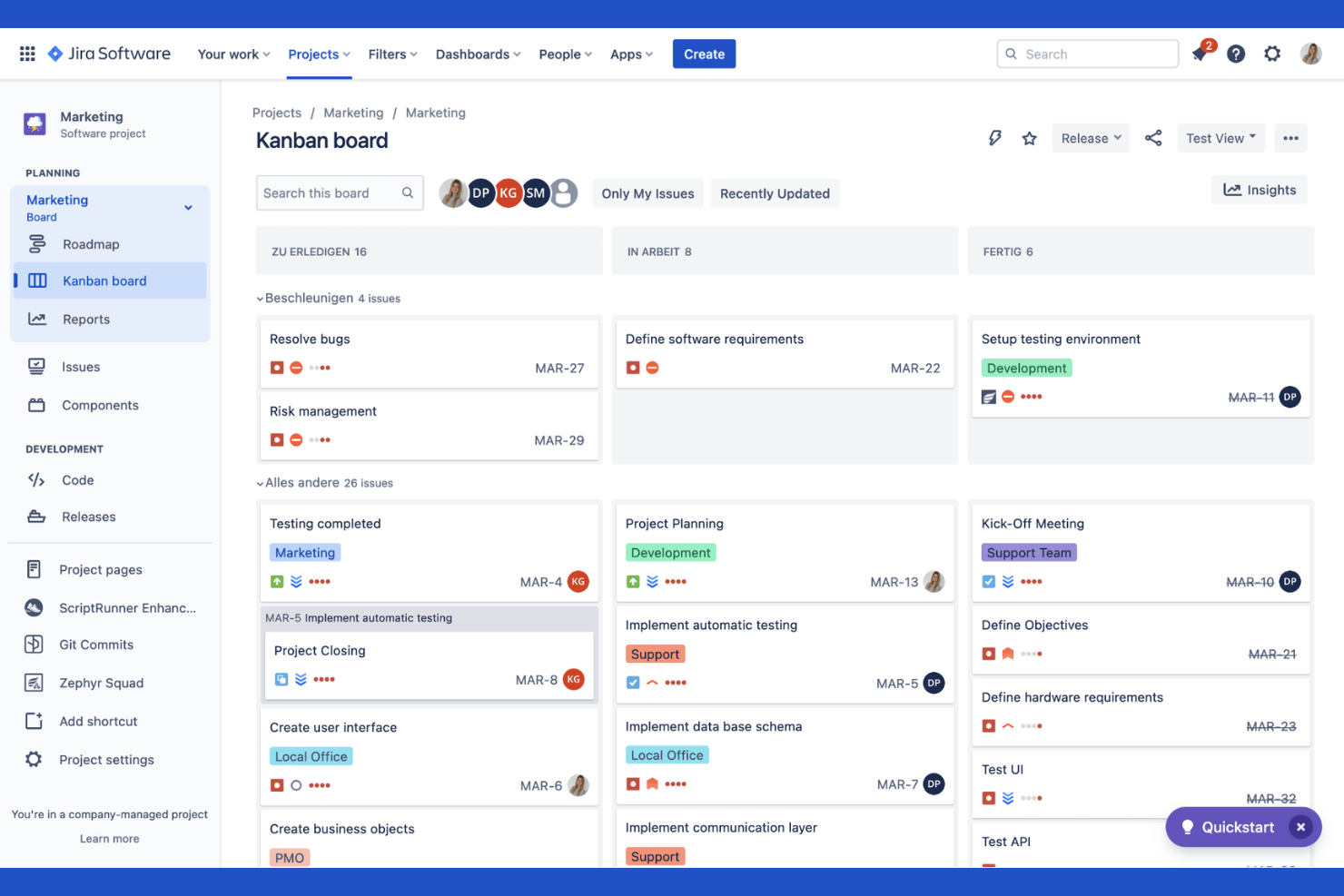Open board sharing via the share icon
This screenshot has height=896, width=1344.
point(1153,137)
